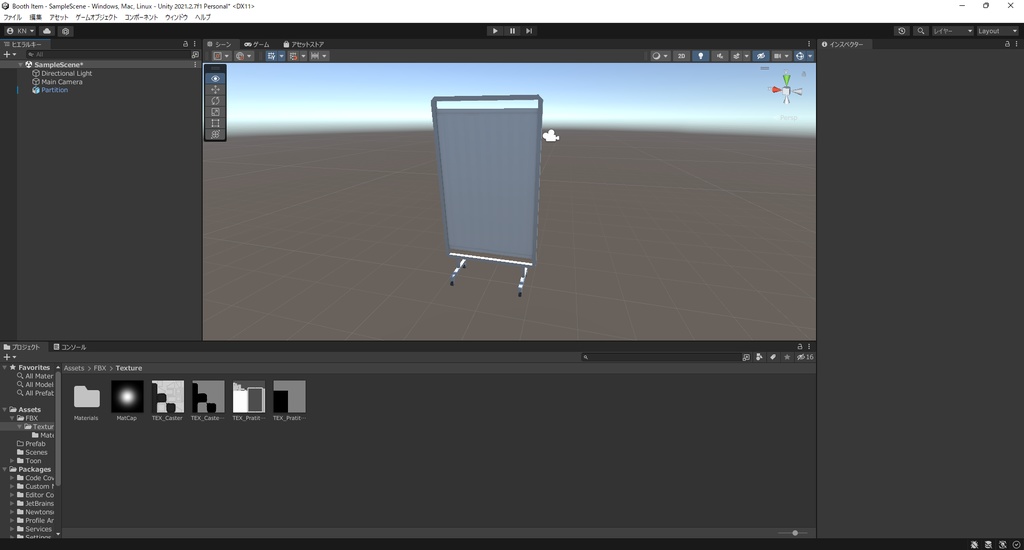Go to Assets in breadcrumb path
Screen dimensions: 1024x550
click(74, 368)
